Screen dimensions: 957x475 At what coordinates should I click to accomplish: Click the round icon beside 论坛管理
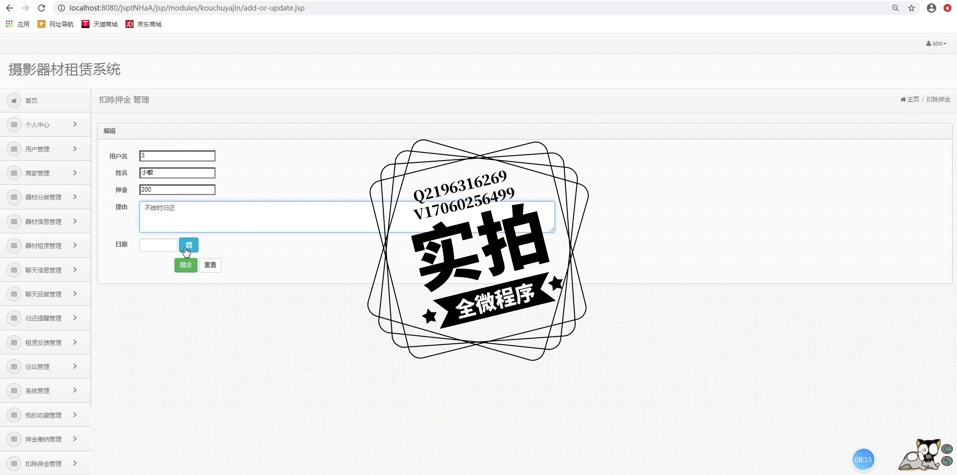13,367
